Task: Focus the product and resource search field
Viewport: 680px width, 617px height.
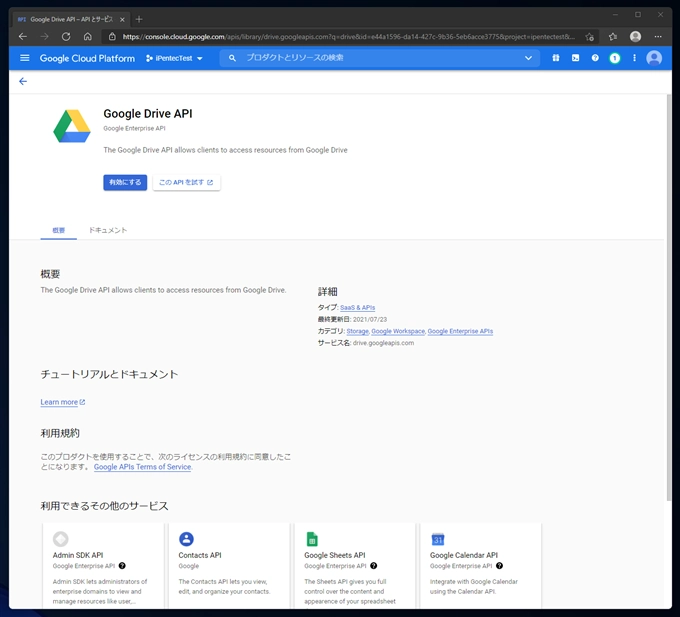Action: point(379,58)
